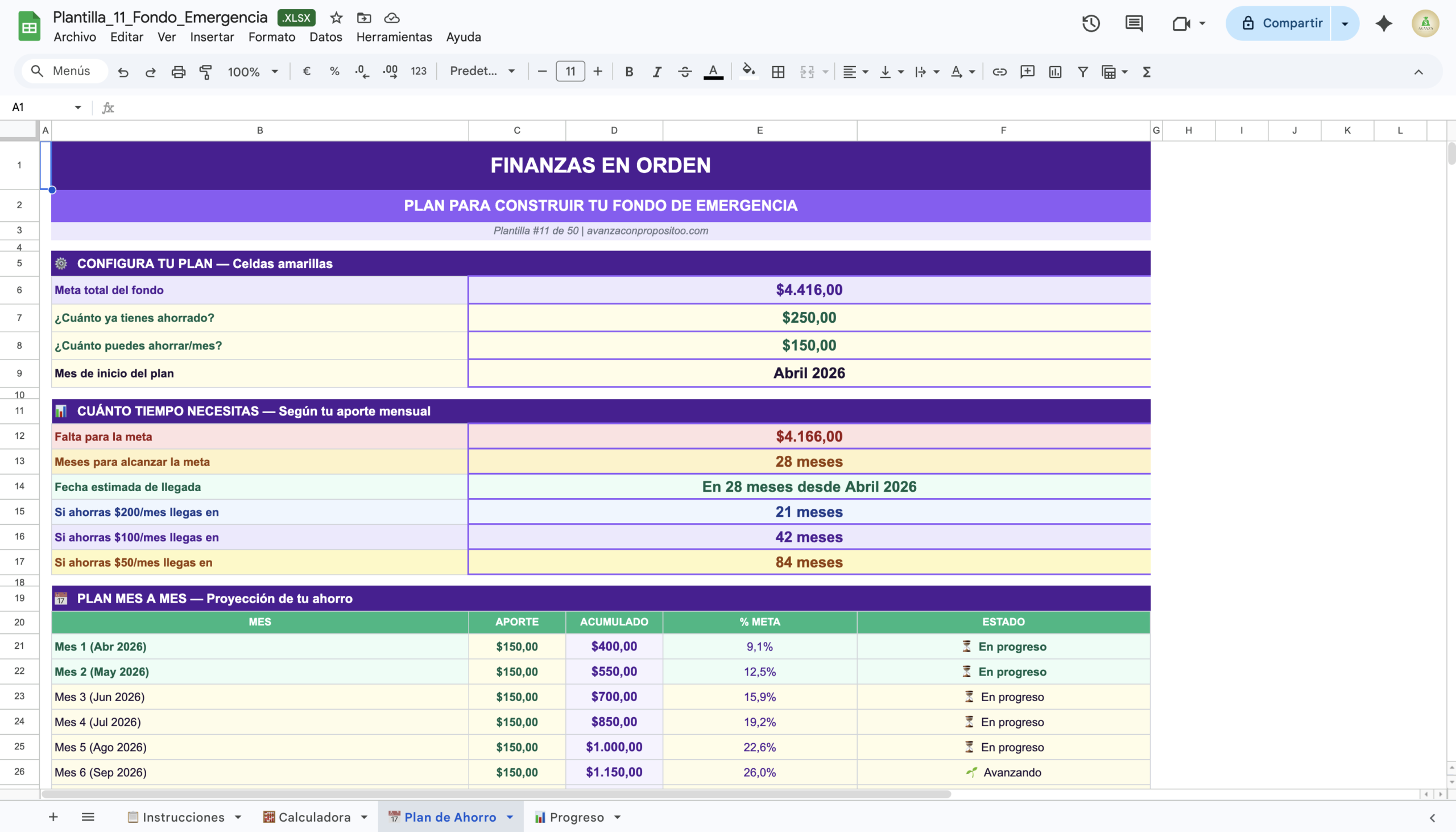
Task: Click the functions sigma icon
Action: (1146, 72)
